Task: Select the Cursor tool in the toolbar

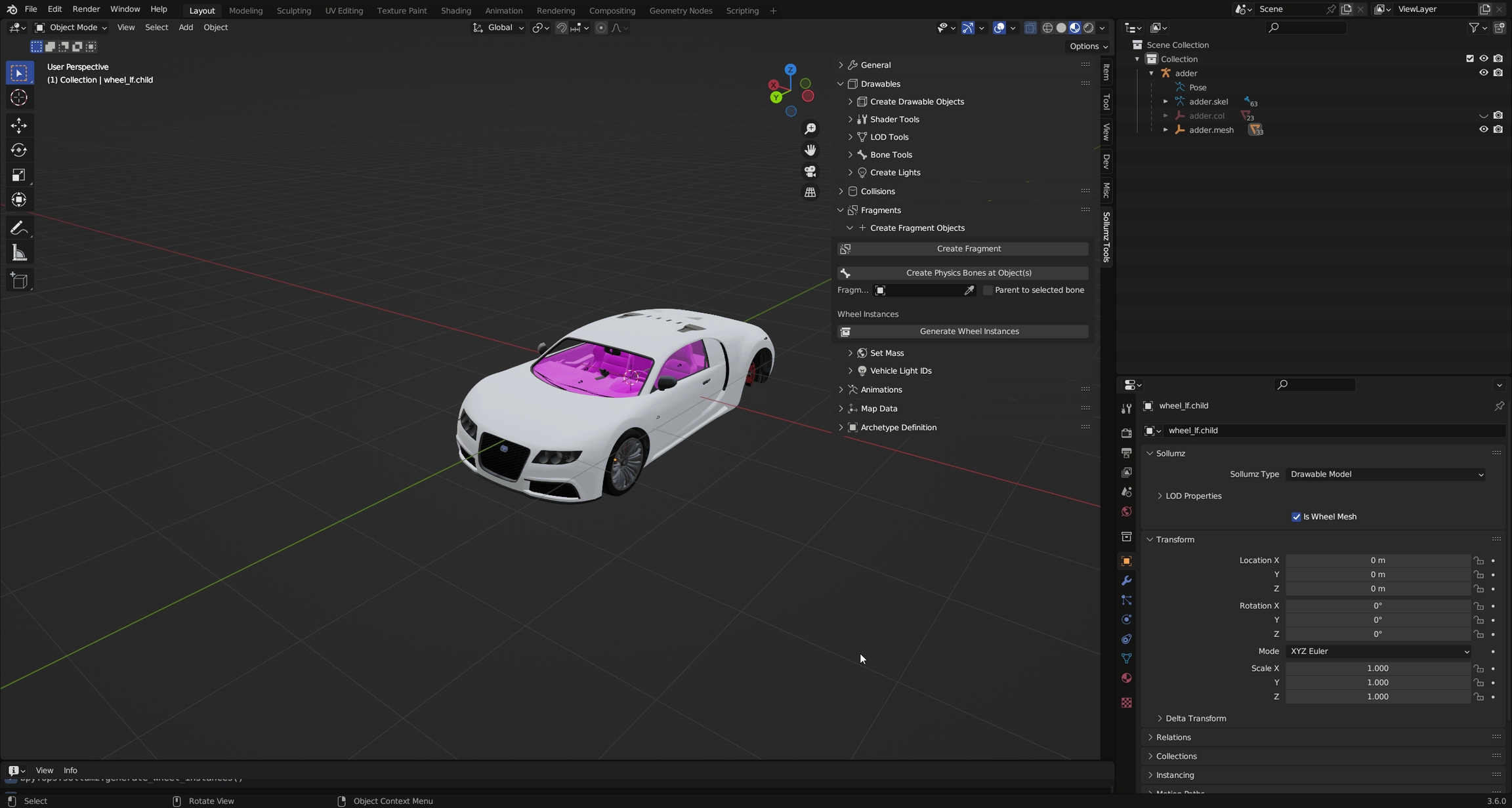Action: pyautogui.click(x=18, y=98)
